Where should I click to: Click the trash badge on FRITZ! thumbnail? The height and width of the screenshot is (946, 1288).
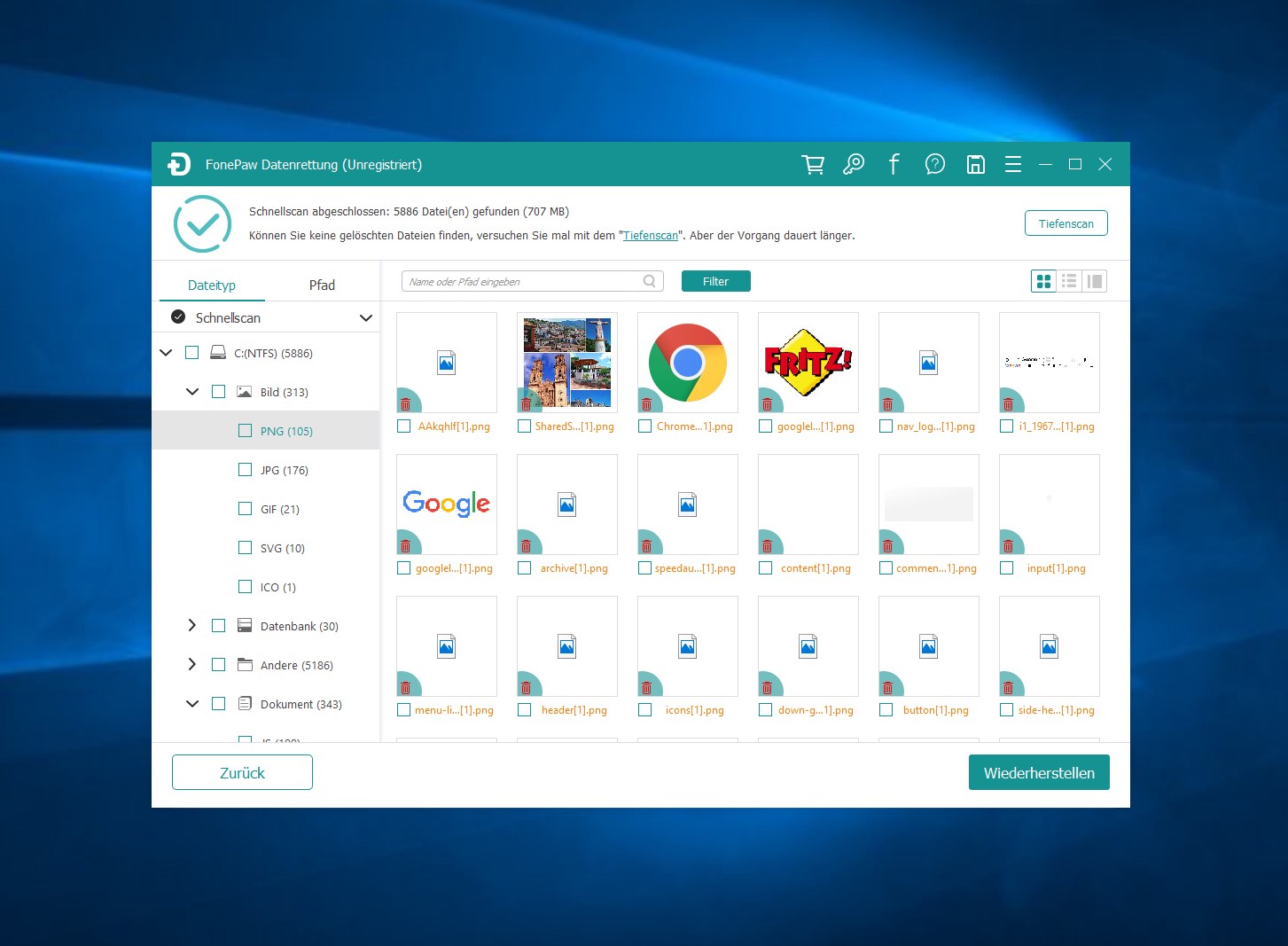tap(767, 404)
